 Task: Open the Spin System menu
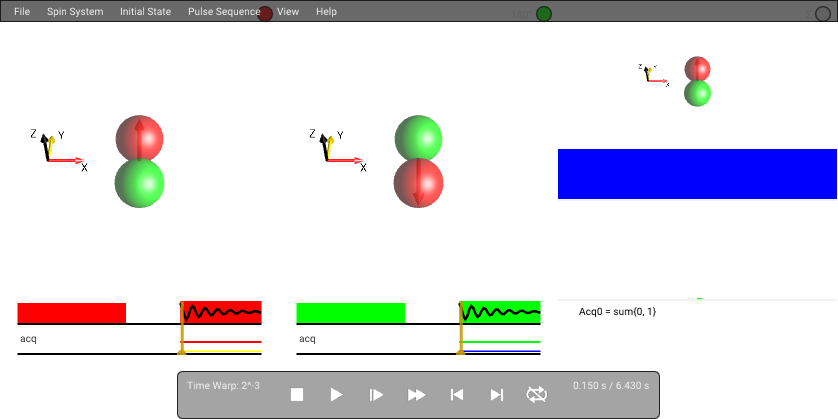click(x=75, y=11)
